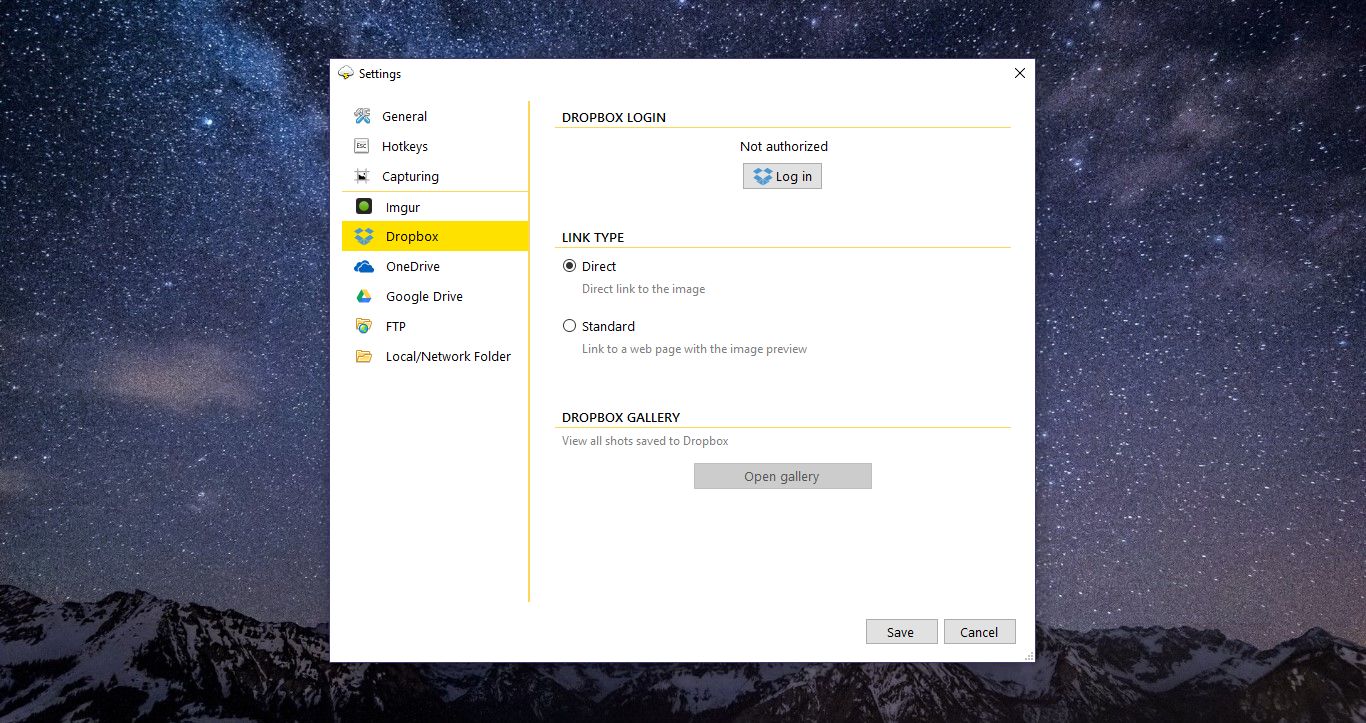
Task: Click 'View all shots saved to Dropbox' text
Action: click(645, 441)
